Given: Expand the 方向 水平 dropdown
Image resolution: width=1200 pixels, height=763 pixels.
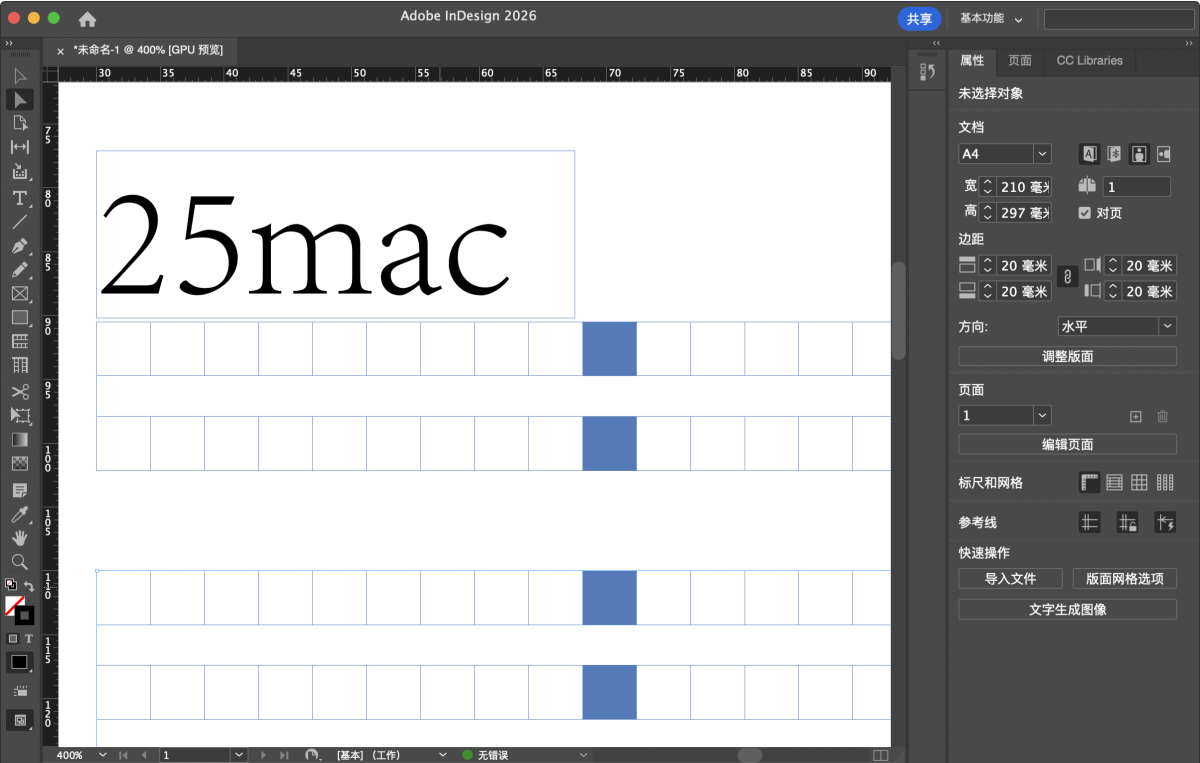Looking at the screenshot, I should (x=1167, y=326).
